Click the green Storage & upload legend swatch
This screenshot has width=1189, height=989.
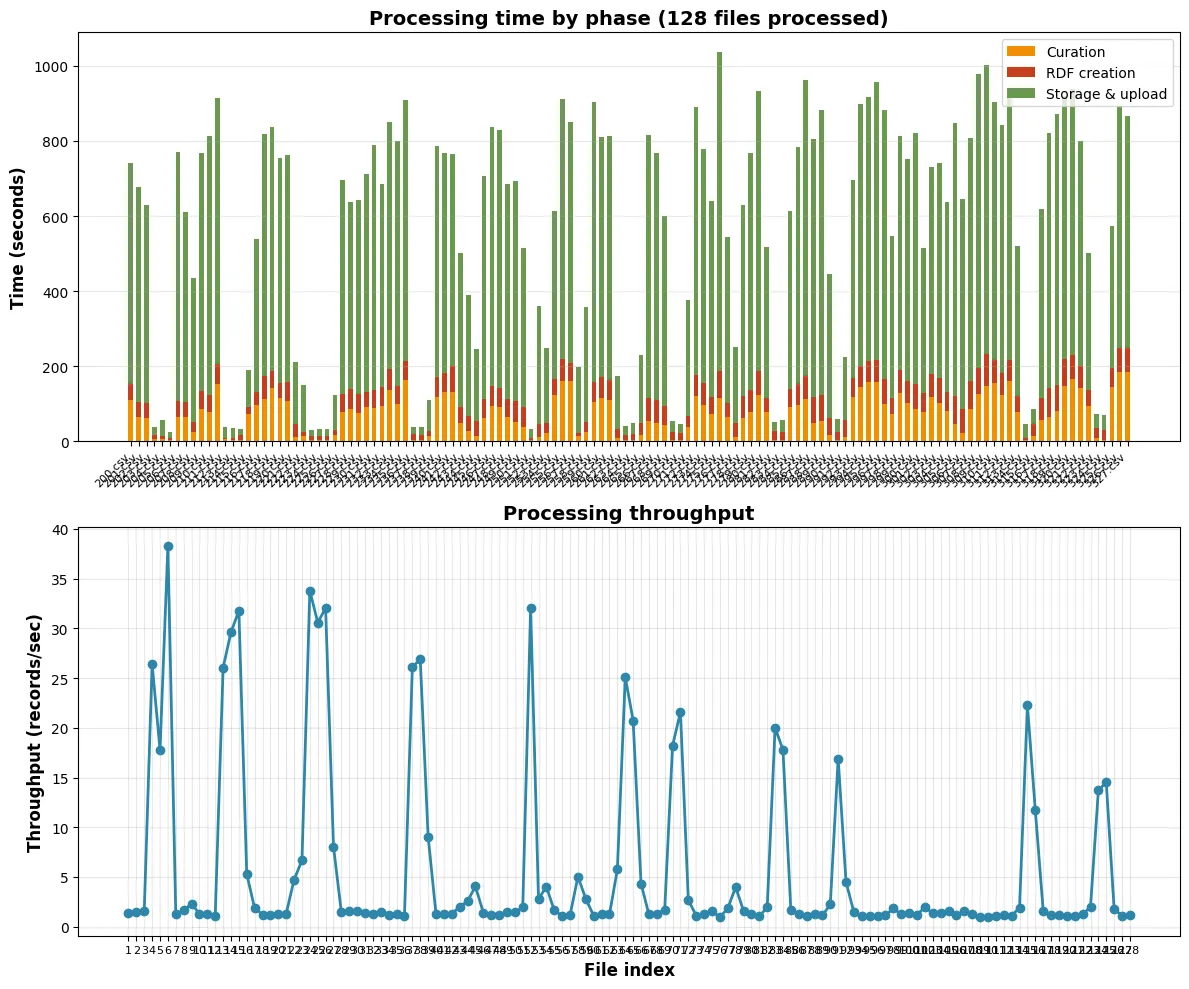click(x=1021, y=94)
